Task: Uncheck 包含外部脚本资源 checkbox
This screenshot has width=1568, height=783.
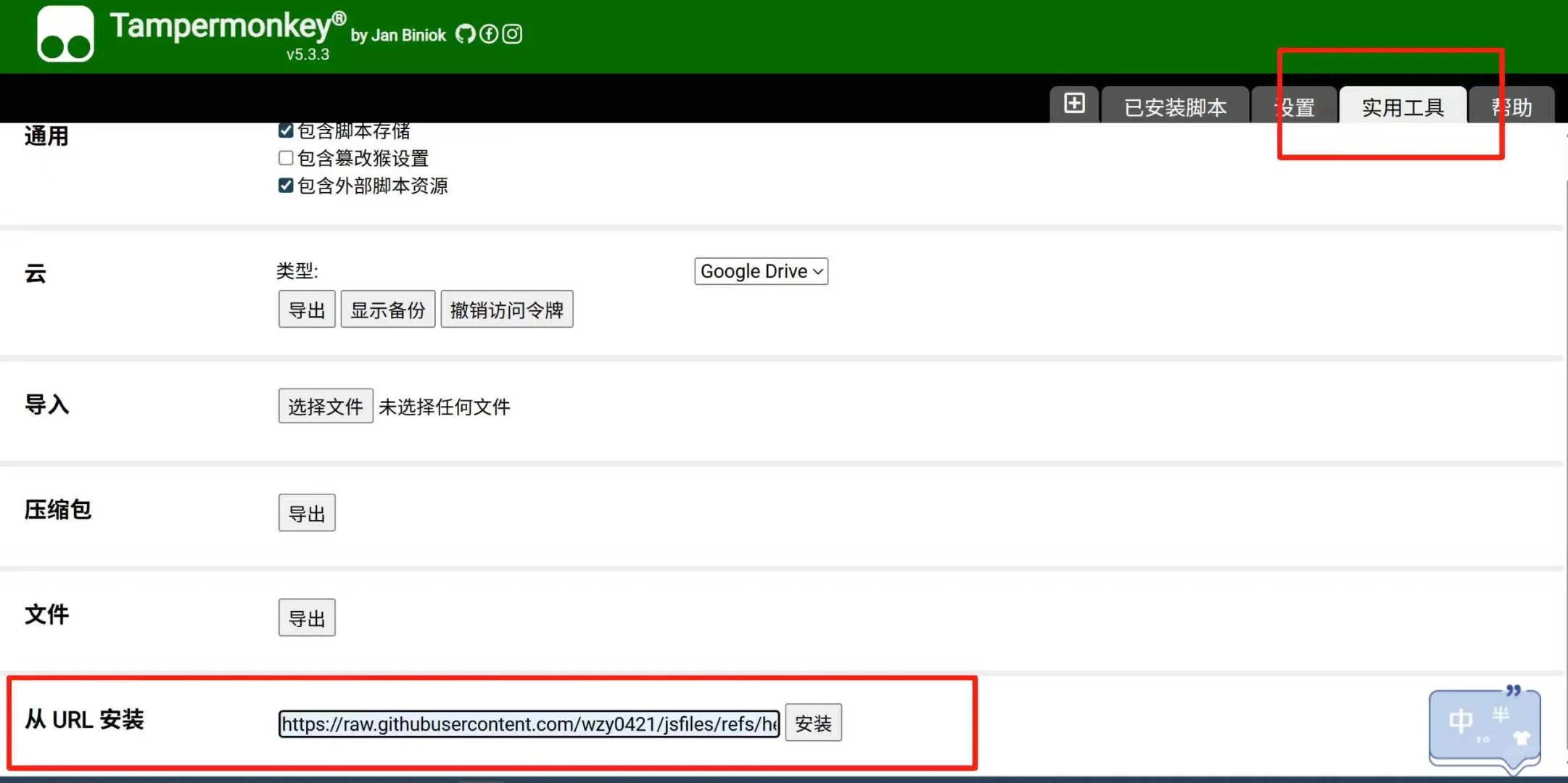Action: click(286, 186)
